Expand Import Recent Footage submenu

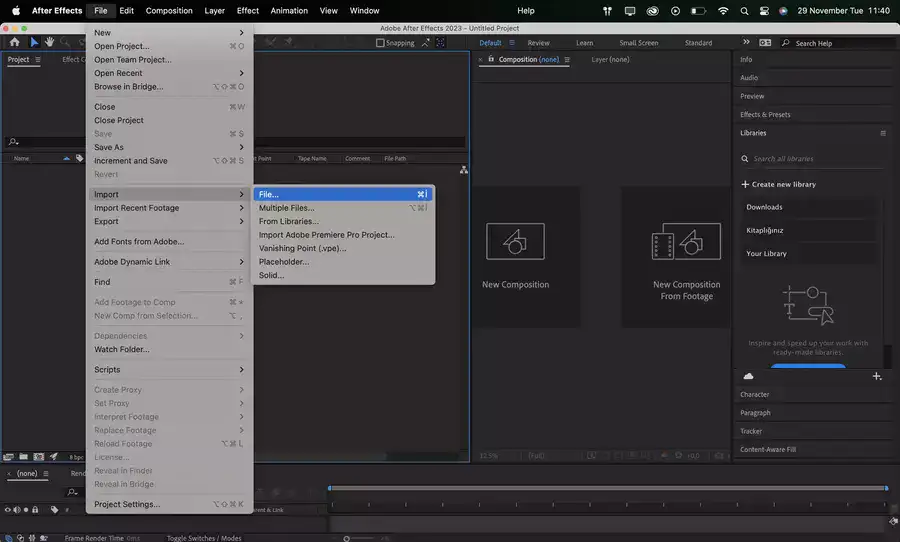(169, 208)
